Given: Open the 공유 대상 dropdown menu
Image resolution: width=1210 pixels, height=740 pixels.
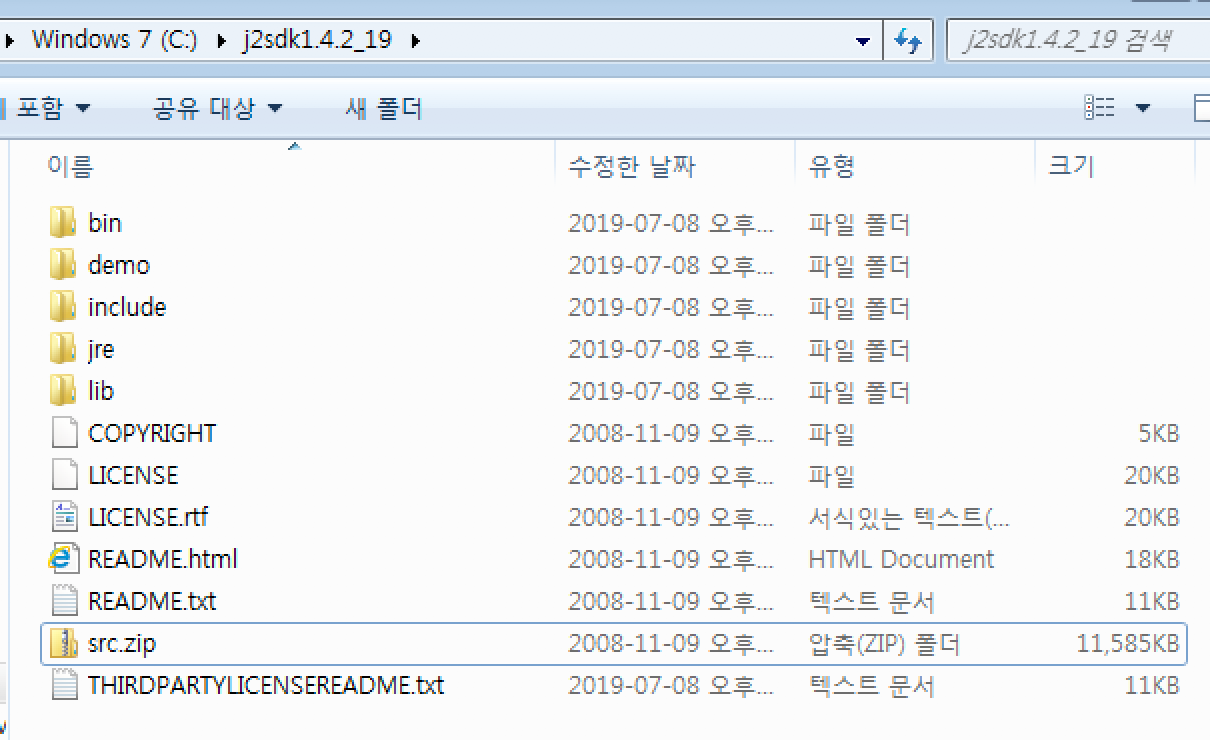Looking at the screenshot, I should [217, 108].
